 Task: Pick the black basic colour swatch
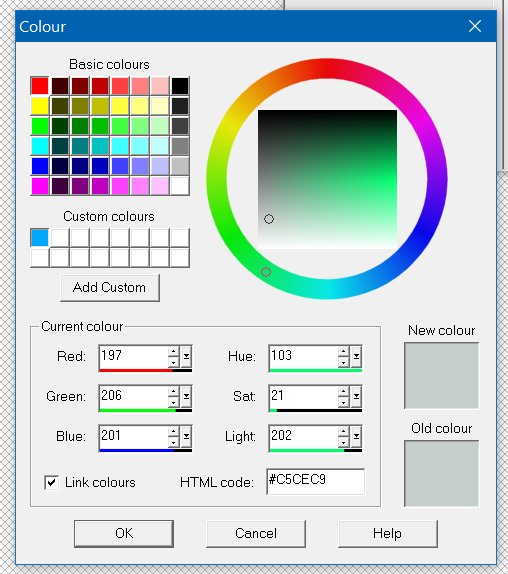tap(180, 86)
